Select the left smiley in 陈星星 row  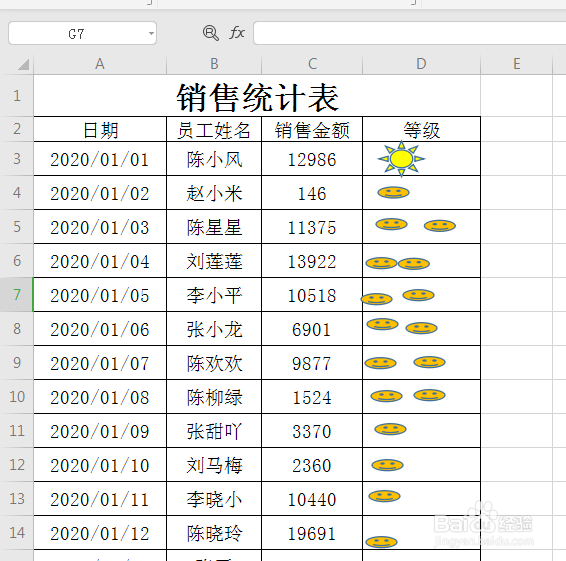pyautogui.click(x=392, y=224)
